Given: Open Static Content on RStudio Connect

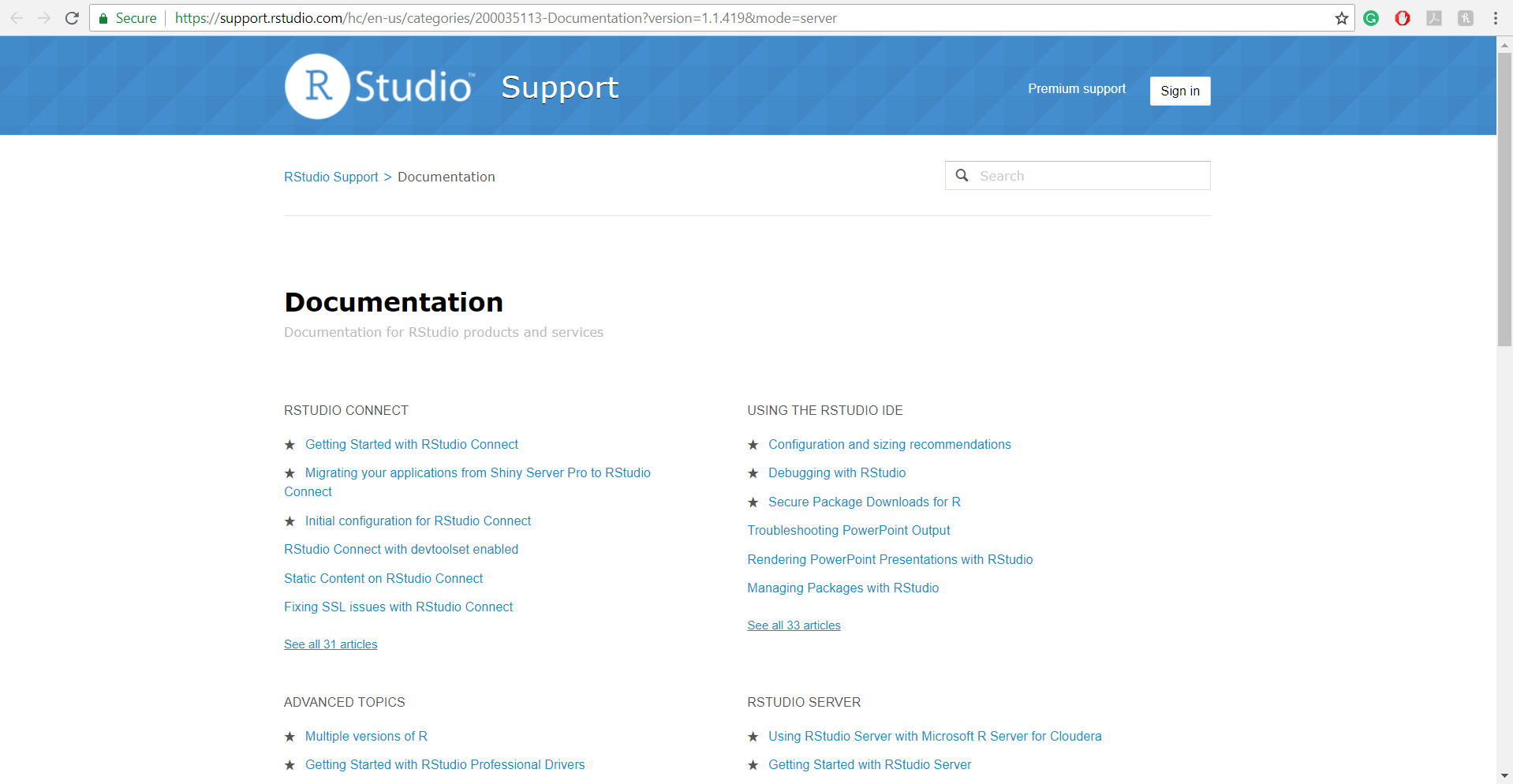Looking at the screenshot, I should pos(383,578).
